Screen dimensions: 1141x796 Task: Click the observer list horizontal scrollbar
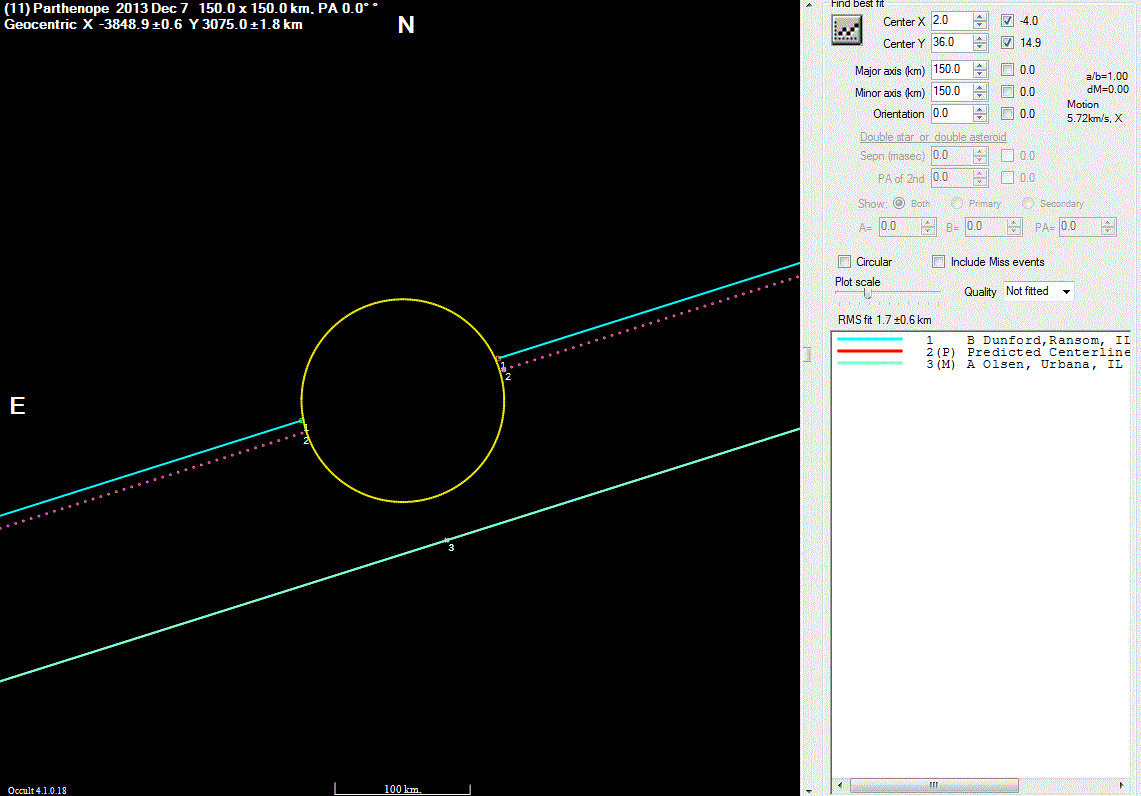coord(934,785)
